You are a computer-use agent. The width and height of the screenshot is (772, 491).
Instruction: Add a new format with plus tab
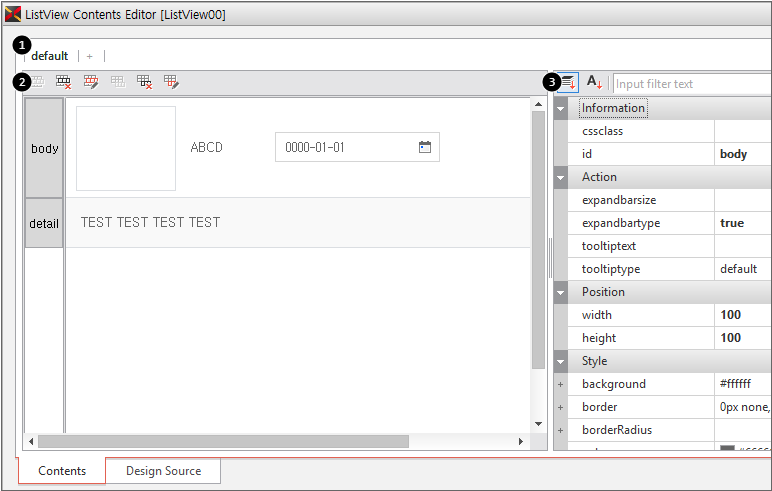tap(90, 56)
